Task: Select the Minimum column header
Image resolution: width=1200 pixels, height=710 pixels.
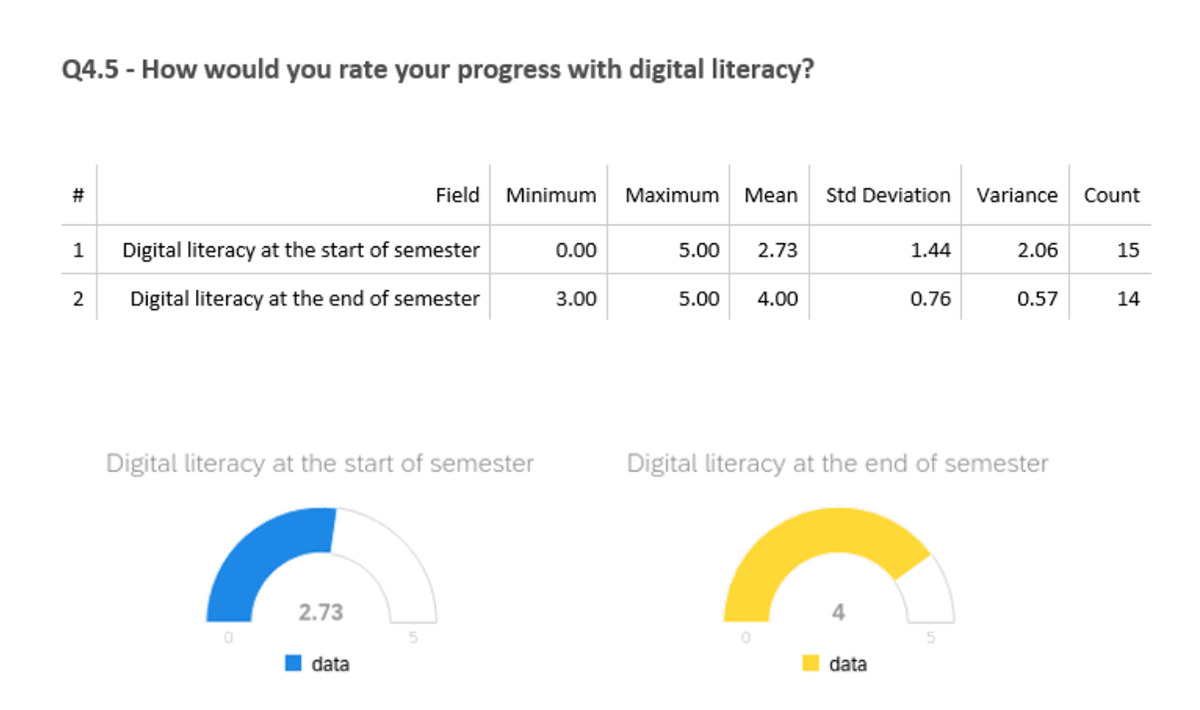Action: tap(551, 196)
